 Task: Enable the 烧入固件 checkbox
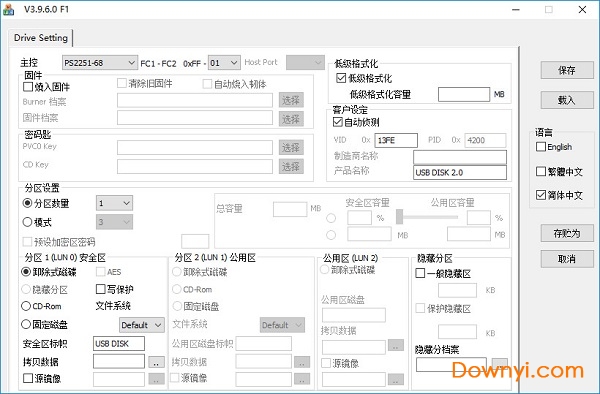coord(28,87)
